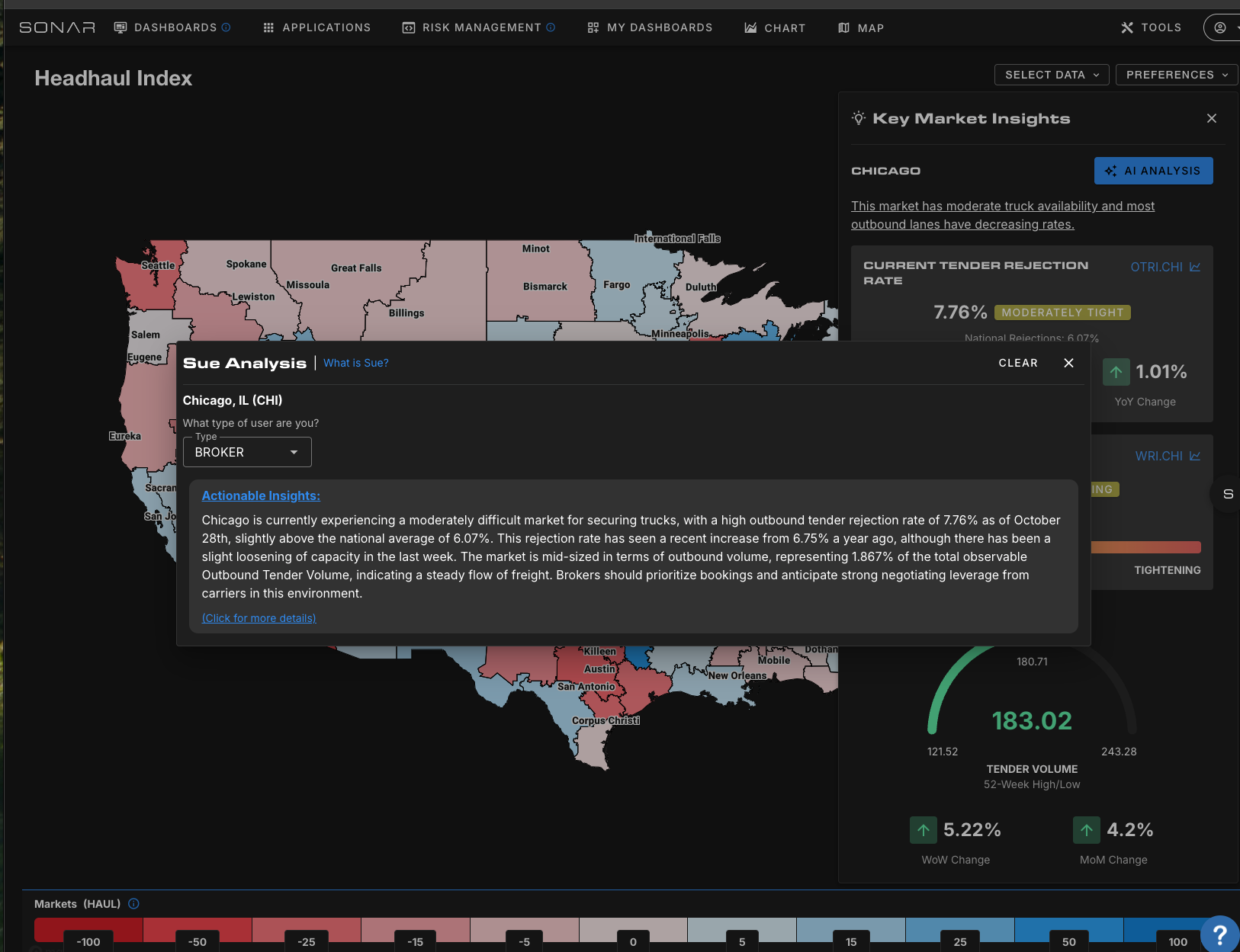
Task: Open the 'What is Sue?' link
Action: pos(355,363)
